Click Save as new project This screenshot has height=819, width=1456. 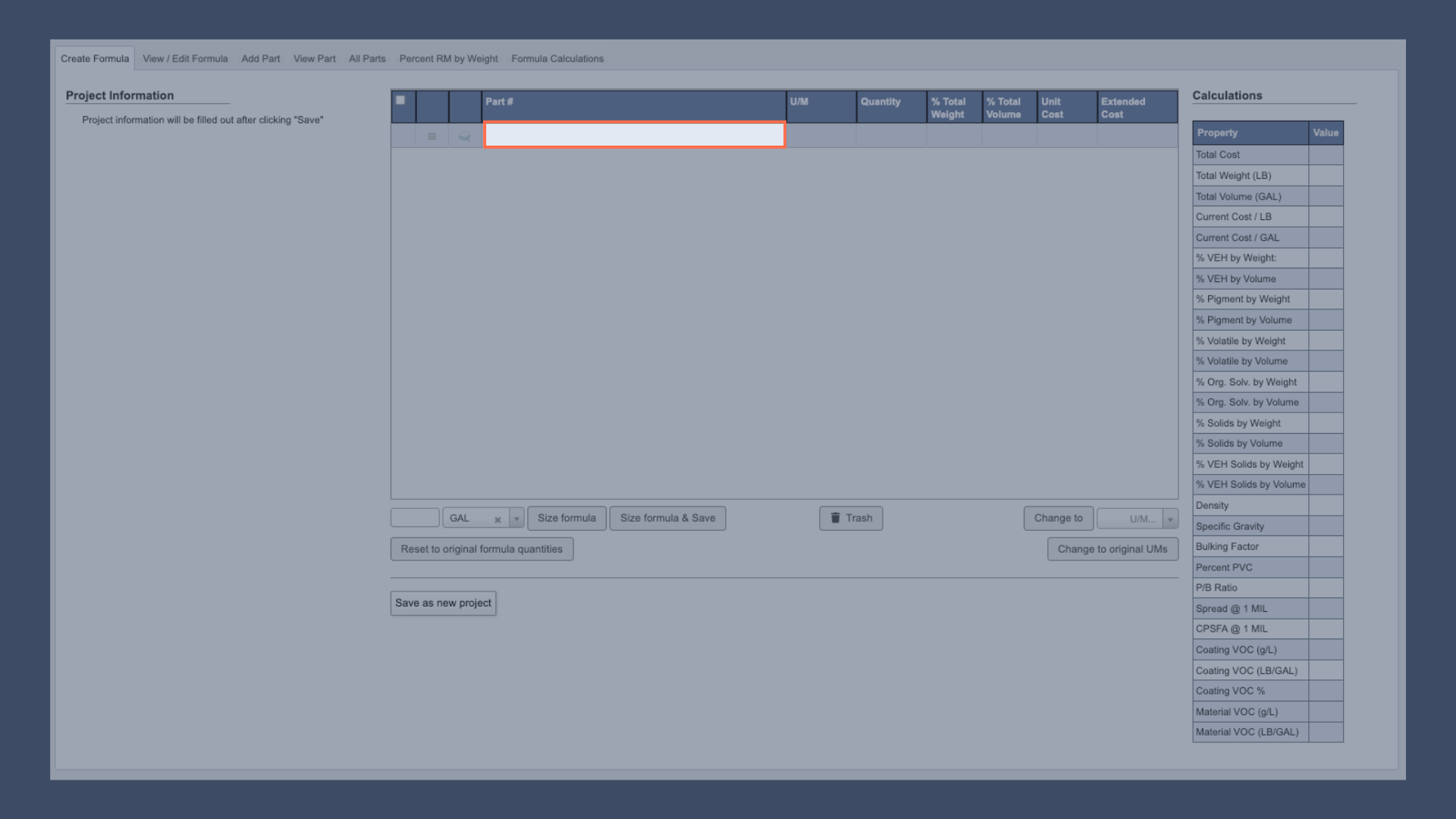pos(443,603)
